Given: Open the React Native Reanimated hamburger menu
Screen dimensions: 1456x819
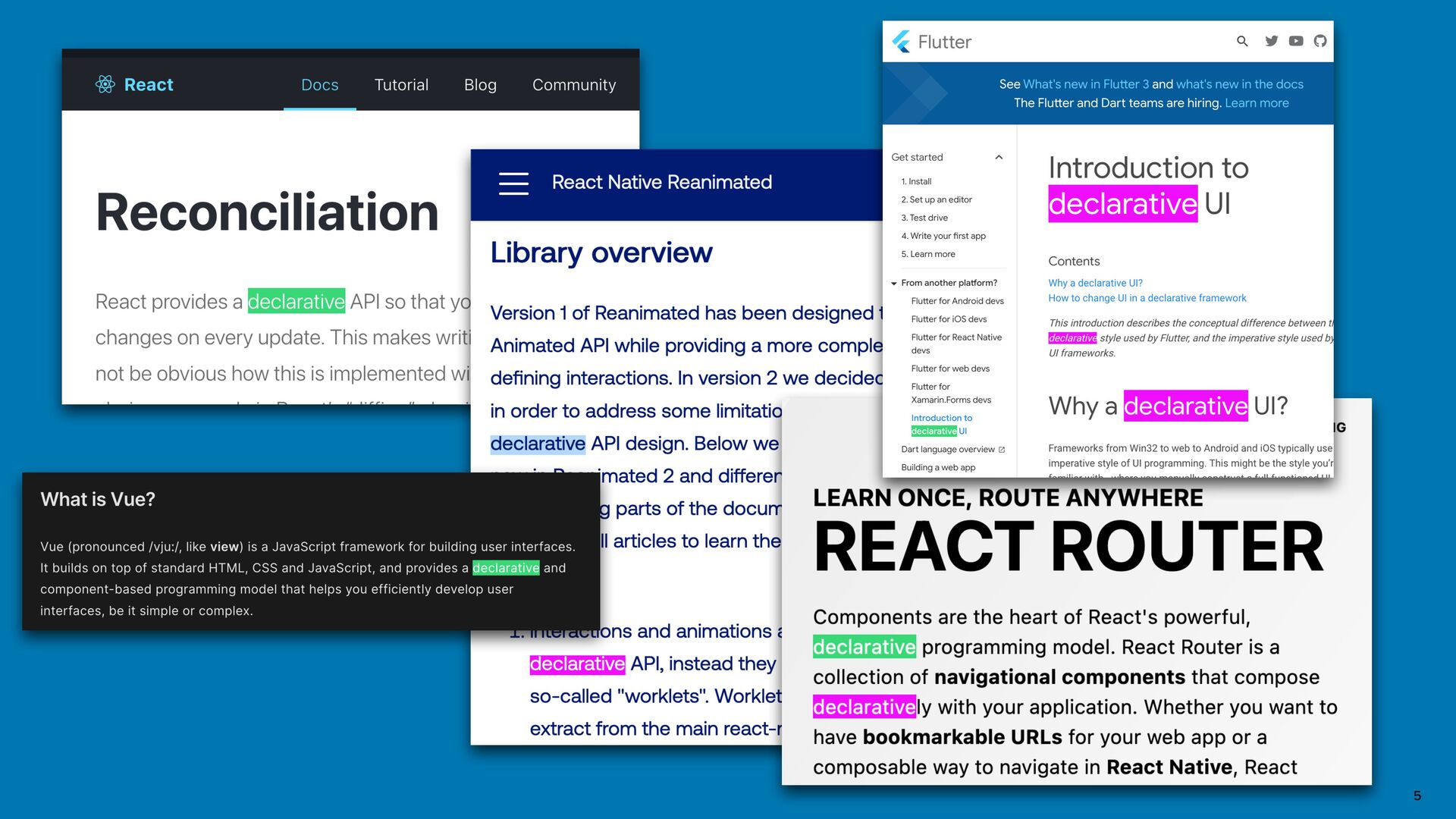Looking at the screenshot, I should 513,184.
